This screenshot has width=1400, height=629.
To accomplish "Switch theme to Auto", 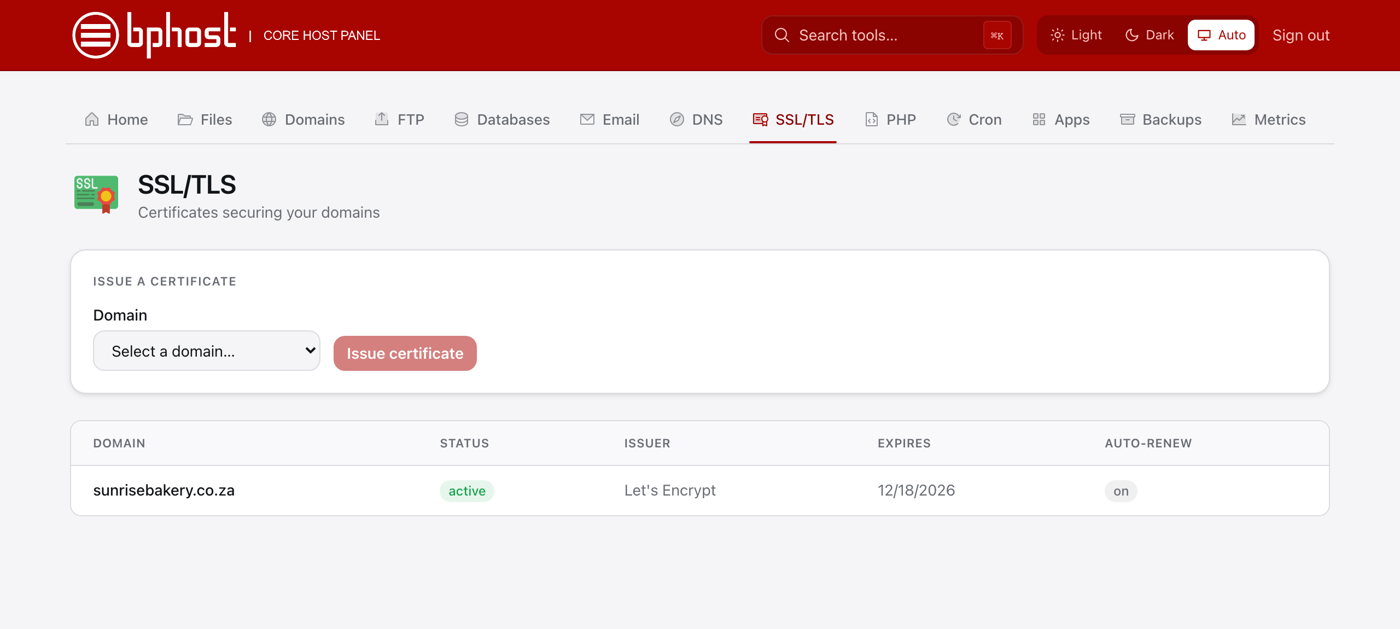I will pos(1221,35).
